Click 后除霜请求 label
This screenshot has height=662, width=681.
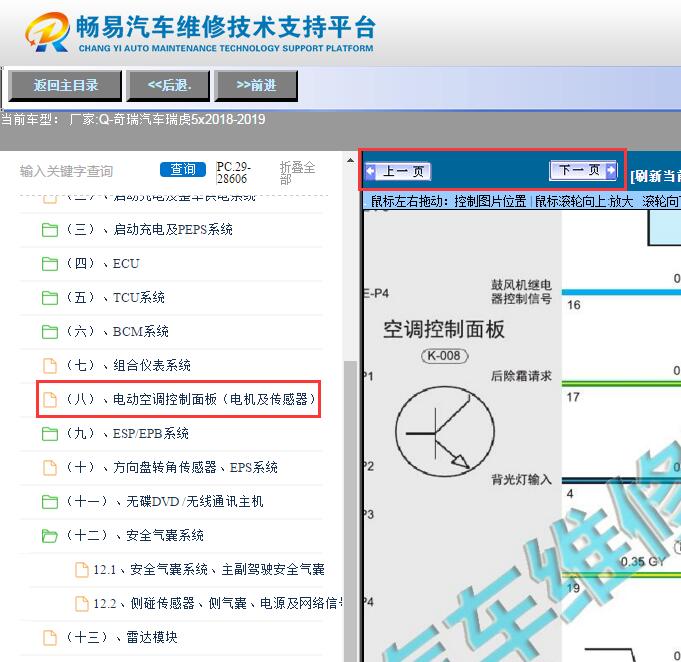click(x=521, y=376)
